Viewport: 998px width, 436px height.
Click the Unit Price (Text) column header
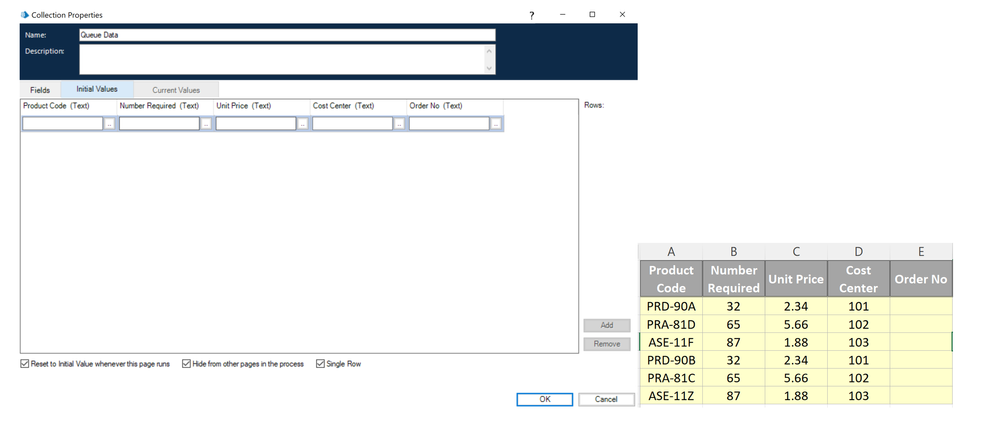[262, 106]
